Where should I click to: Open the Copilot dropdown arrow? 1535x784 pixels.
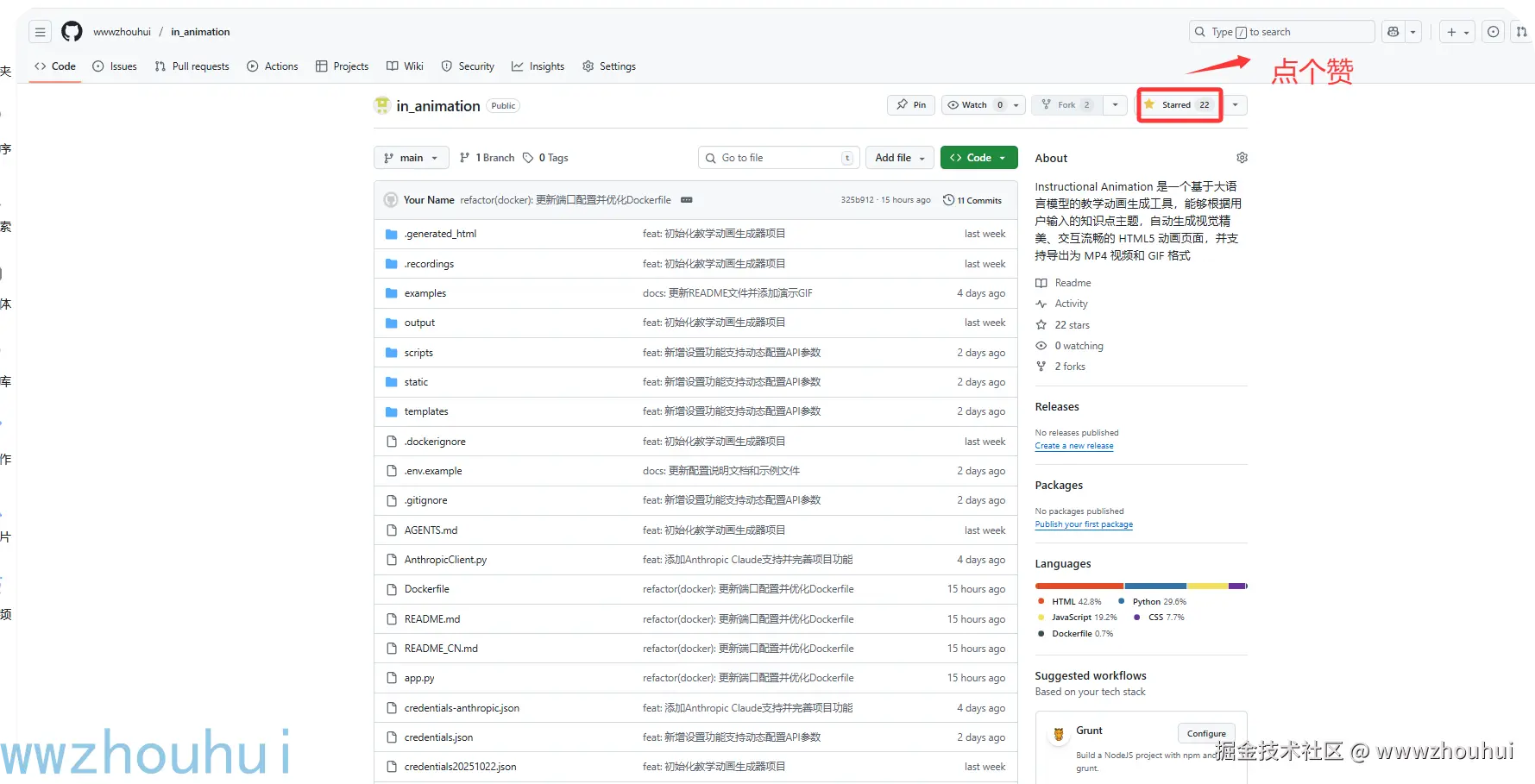click(1413, 32)
